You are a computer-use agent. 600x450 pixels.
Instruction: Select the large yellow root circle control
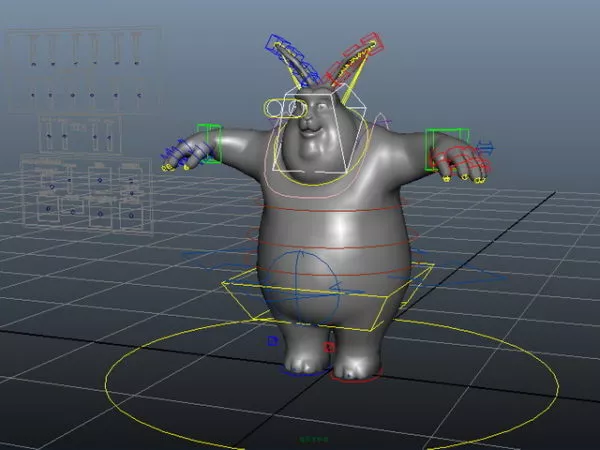coord(332,386)
